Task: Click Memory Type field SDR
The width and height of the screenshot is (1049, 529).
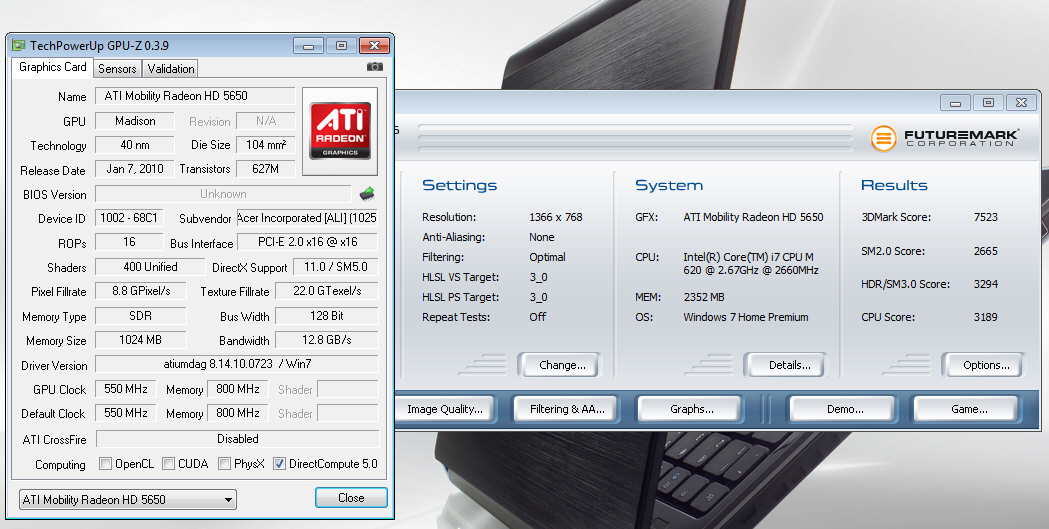Action: [140, 316]
